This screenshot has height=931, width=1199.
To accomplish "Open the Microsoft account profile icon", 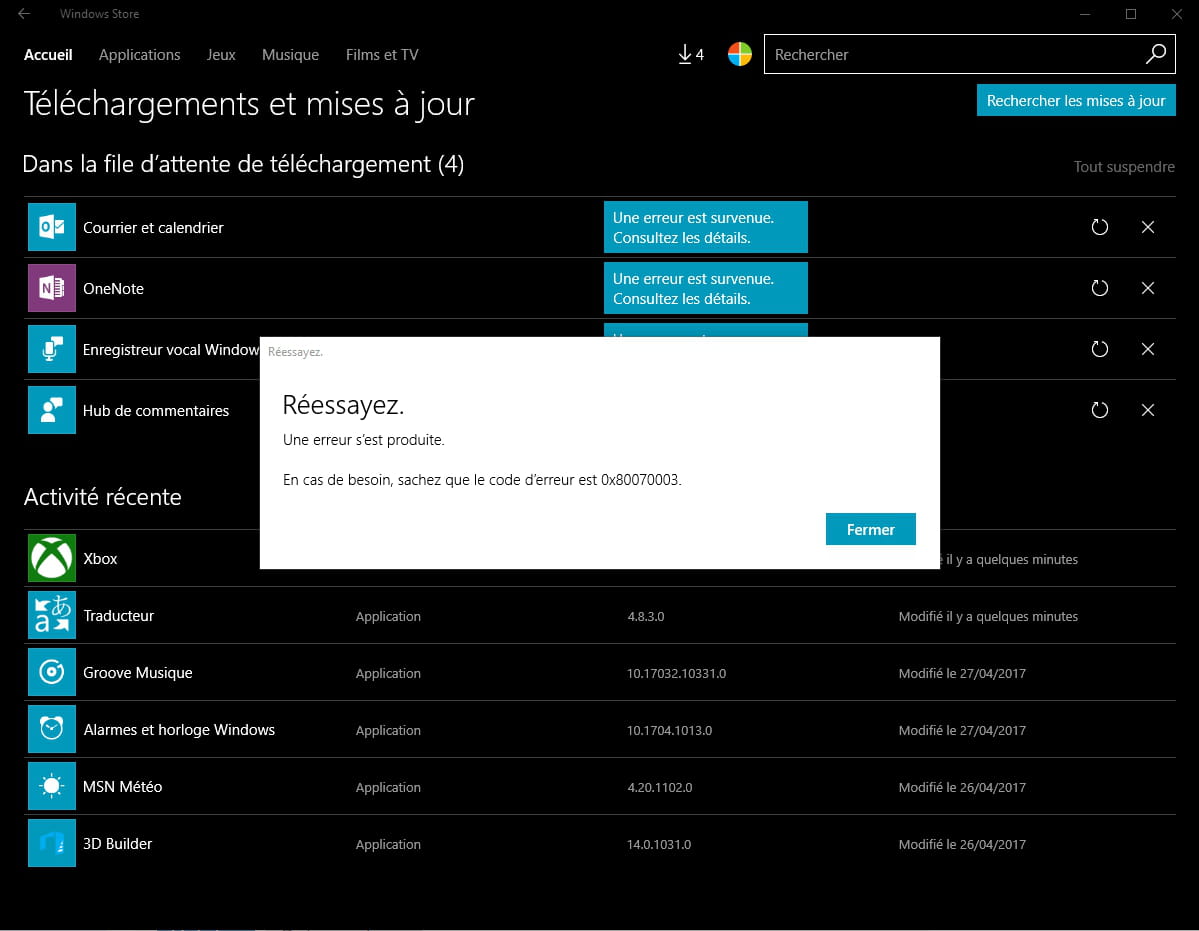I will (x=739, y=54).
